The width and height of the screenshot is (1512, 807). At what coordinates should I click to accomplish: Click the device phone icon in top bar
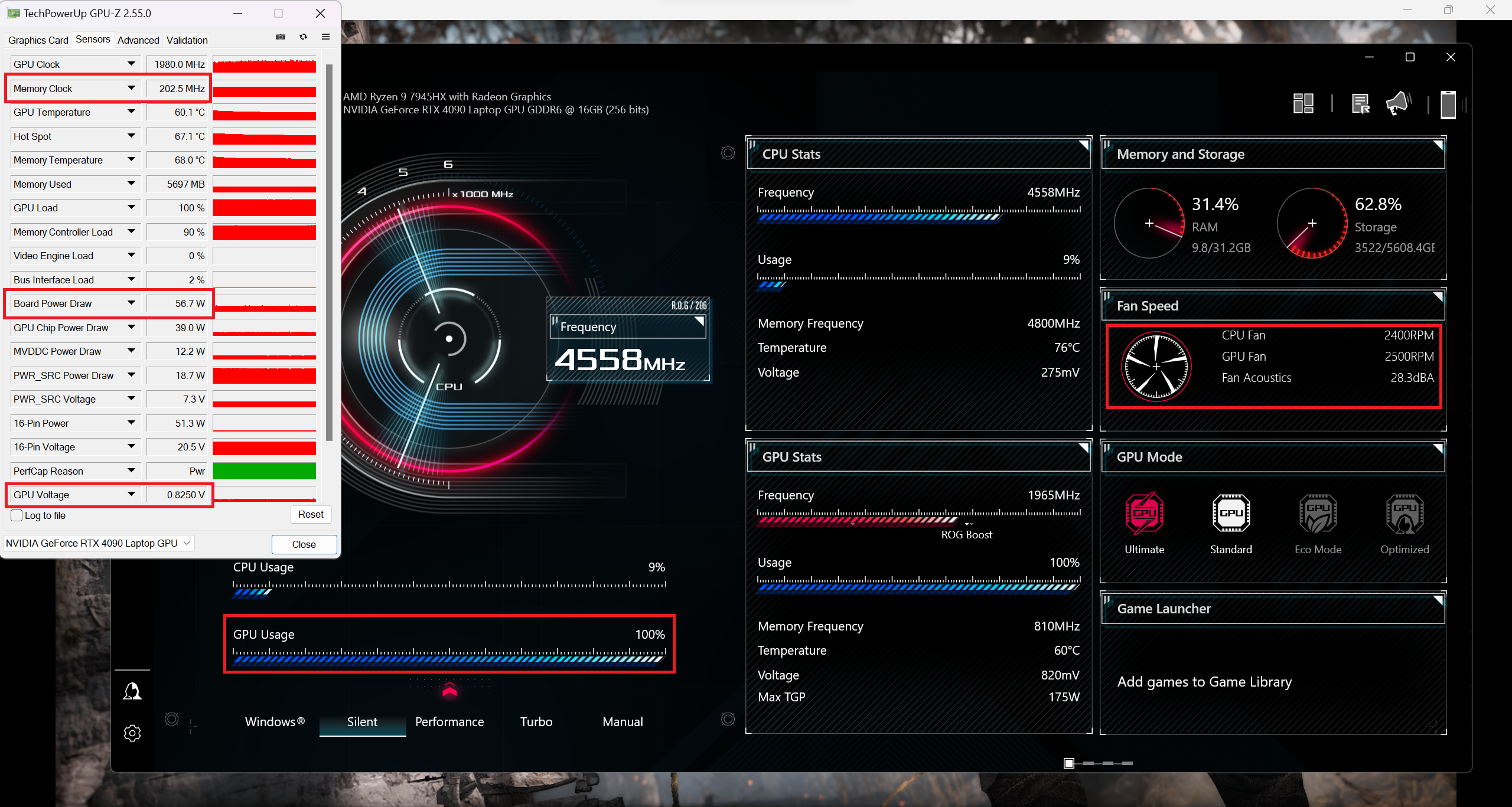(1448, 104)
